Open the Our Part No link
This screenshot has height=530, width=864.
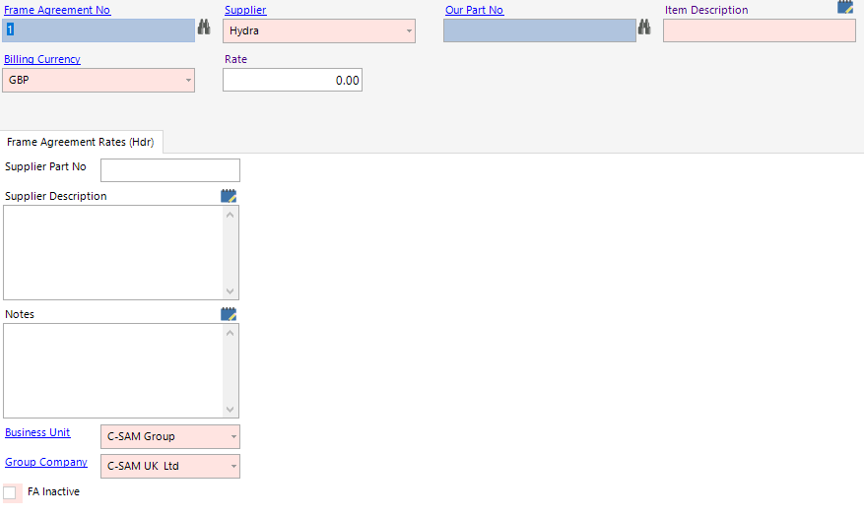(474, 10)
